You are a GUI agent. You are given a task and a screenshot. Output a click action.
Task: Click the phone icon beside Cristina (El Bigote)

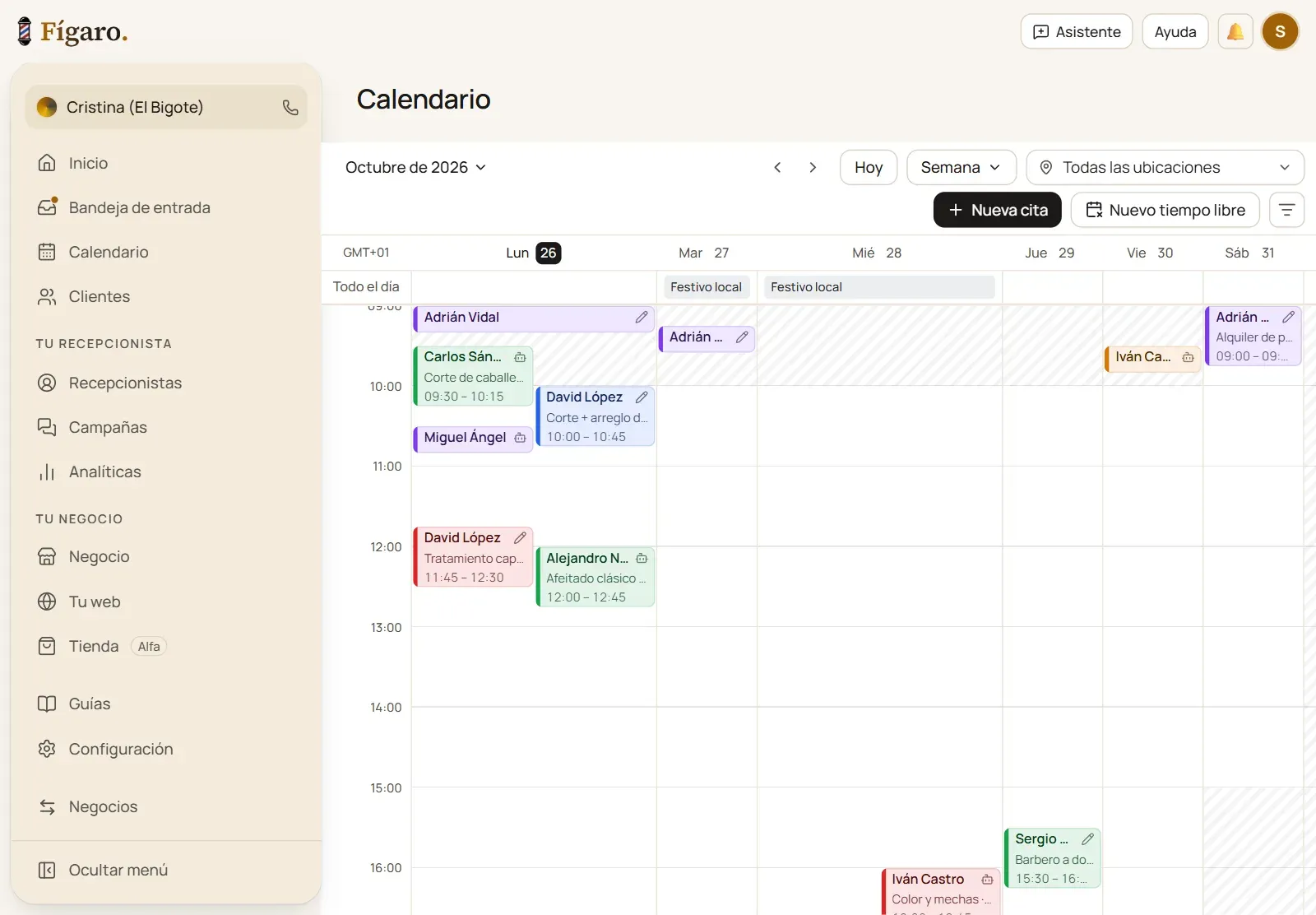290,108
